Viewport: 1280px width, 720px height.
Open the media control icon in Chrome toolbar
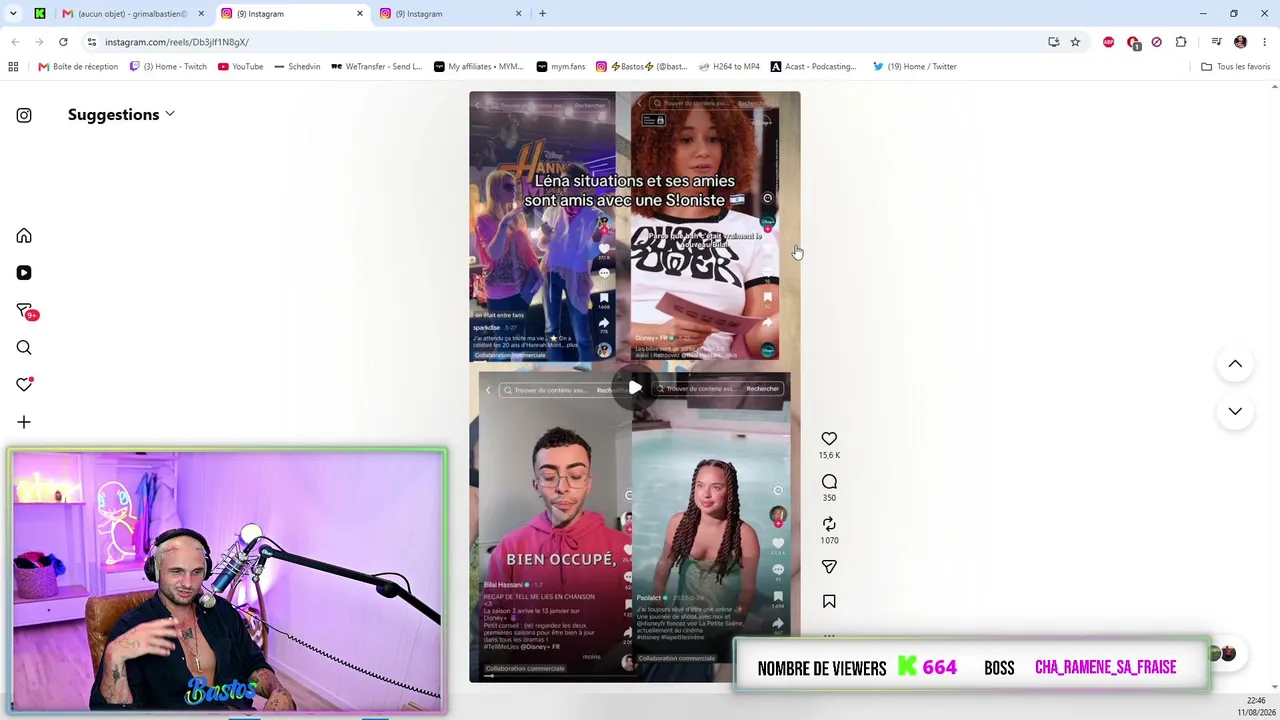tap(1216, 42)
